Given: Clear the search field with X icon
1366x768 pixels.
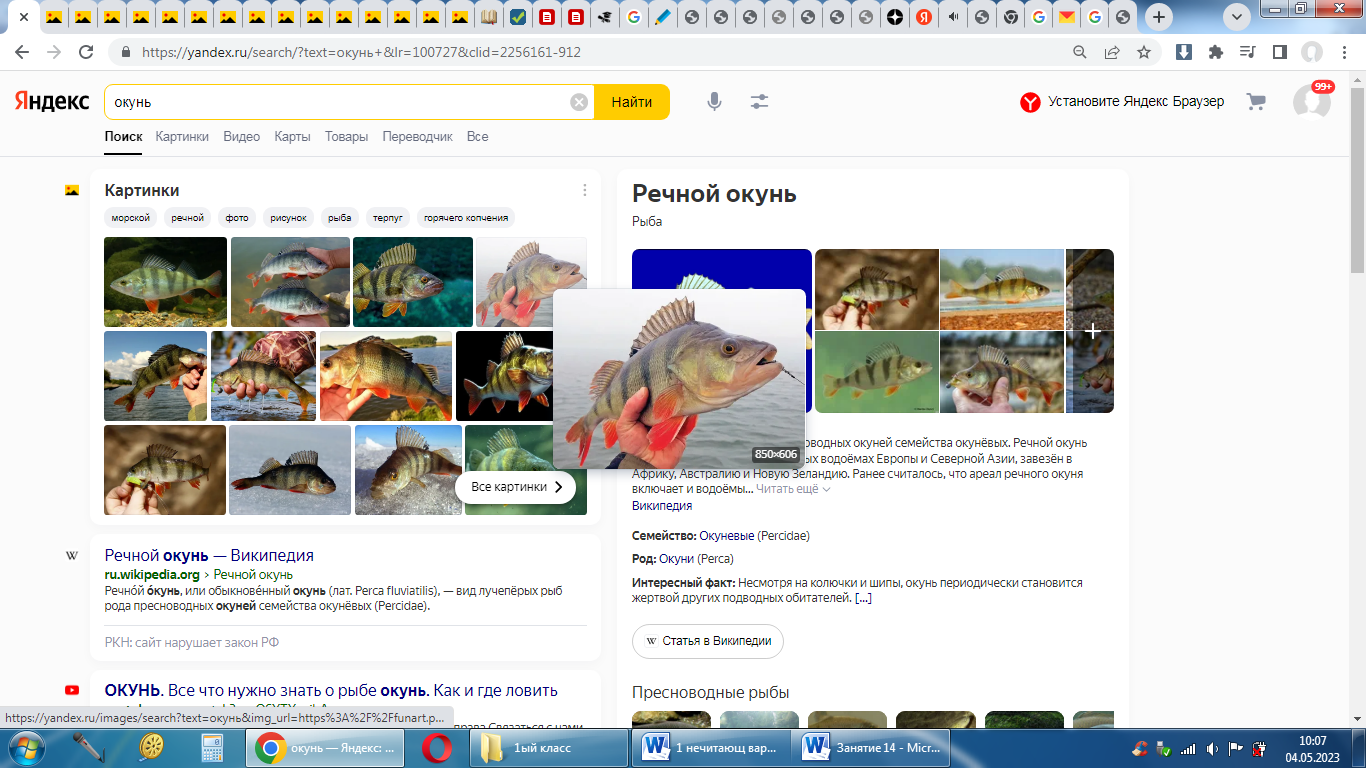Looking at the screenshot, I should (x=579, y=102).
